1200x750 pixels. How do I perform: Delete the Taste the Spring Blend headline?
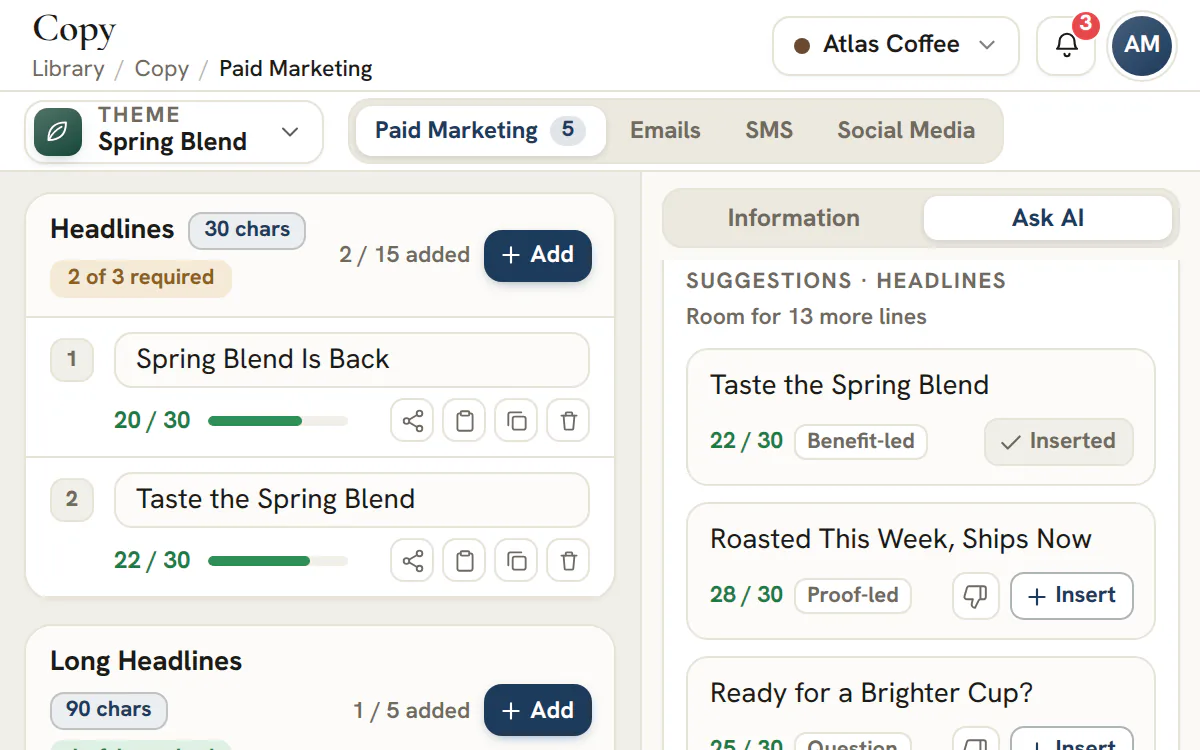pyautogui.click(x=569, y=561)
